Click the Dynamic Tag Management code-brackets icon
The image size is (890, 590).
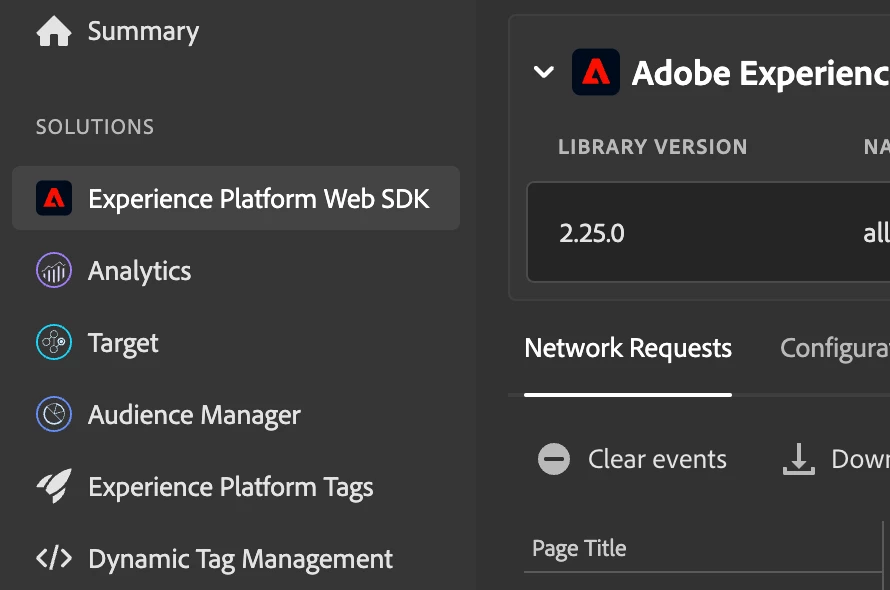click(54, 559)
